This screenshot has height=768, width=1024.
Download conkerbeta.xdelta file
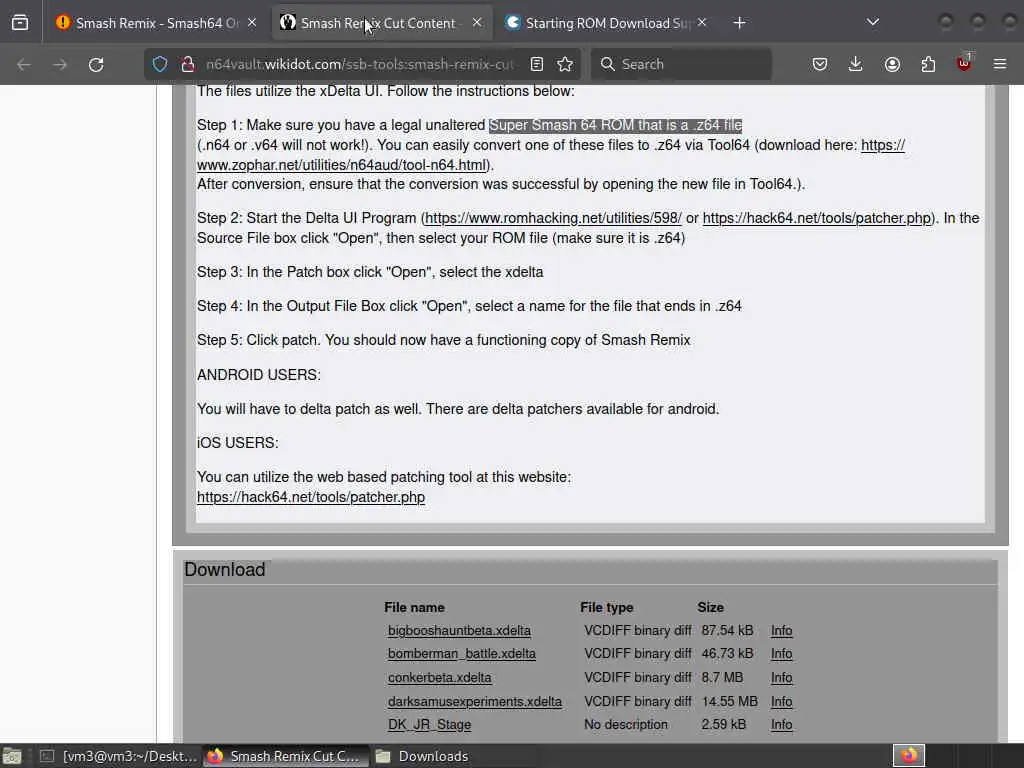(x=440, y=678)
